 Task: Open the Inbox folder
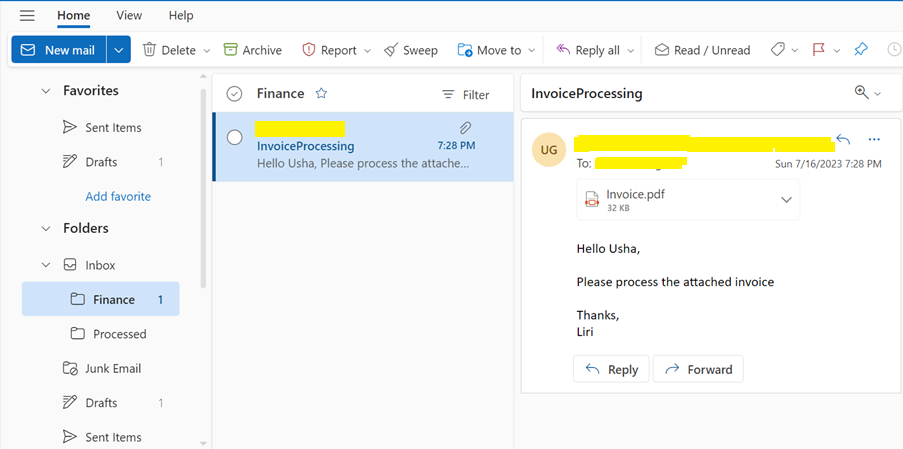pos(100,265)
